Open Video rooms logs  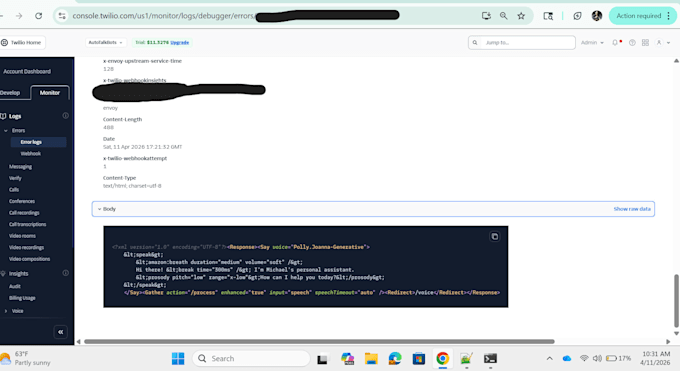click(x=22, y=236)
